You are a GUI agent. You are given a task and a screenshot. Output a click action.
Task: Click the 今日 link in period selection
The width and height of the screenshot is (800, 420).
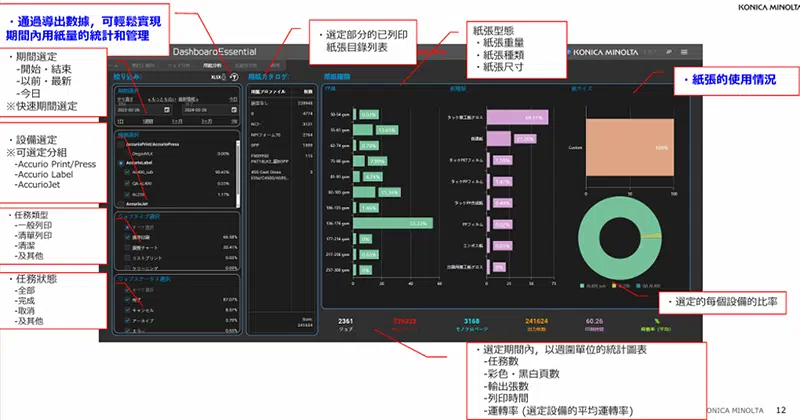tap(233, 99)
